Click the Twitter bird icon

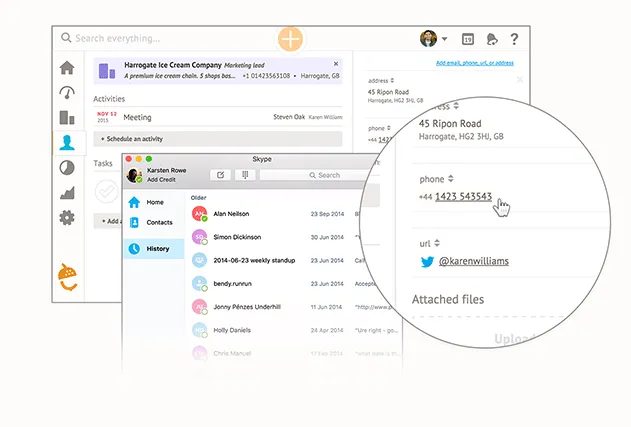click(x=427, y=262)
